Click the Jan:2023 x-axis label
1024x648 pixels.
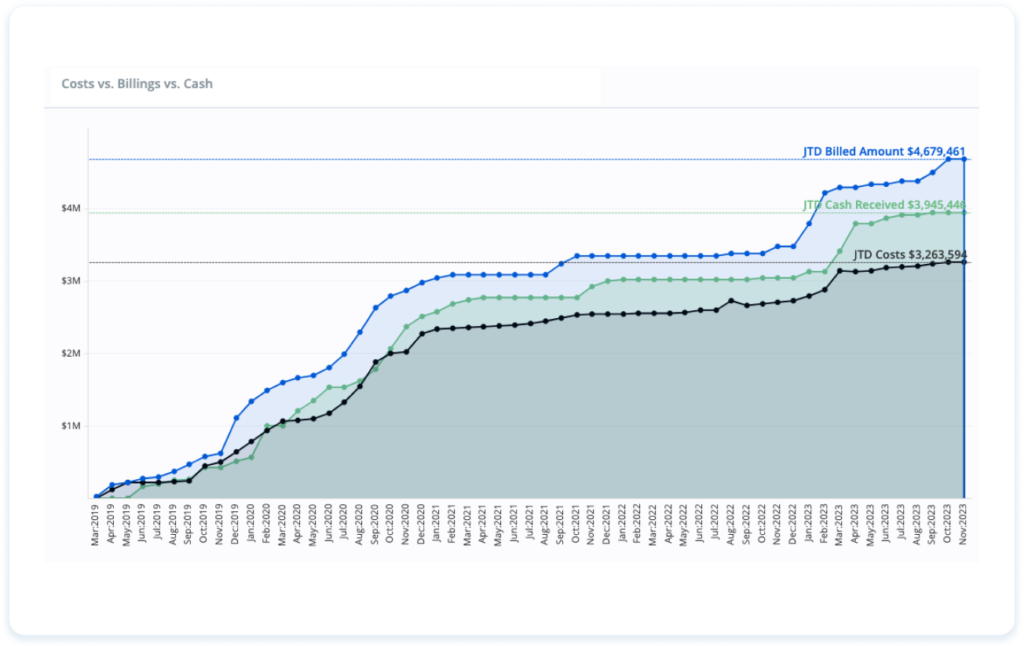(x=808, y=525)
